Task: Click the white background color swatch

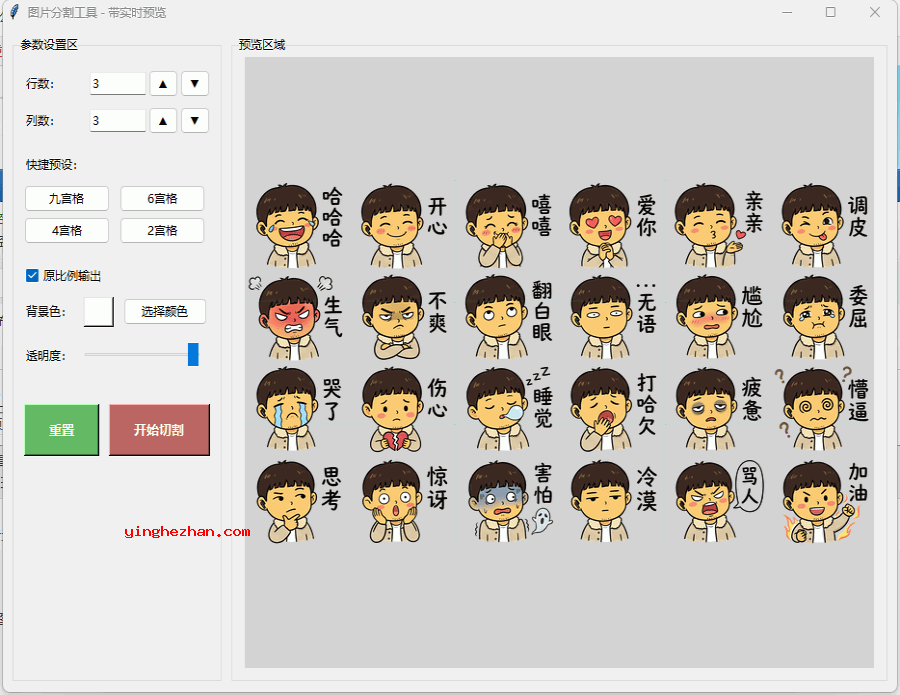Action: tap(99, 312)
